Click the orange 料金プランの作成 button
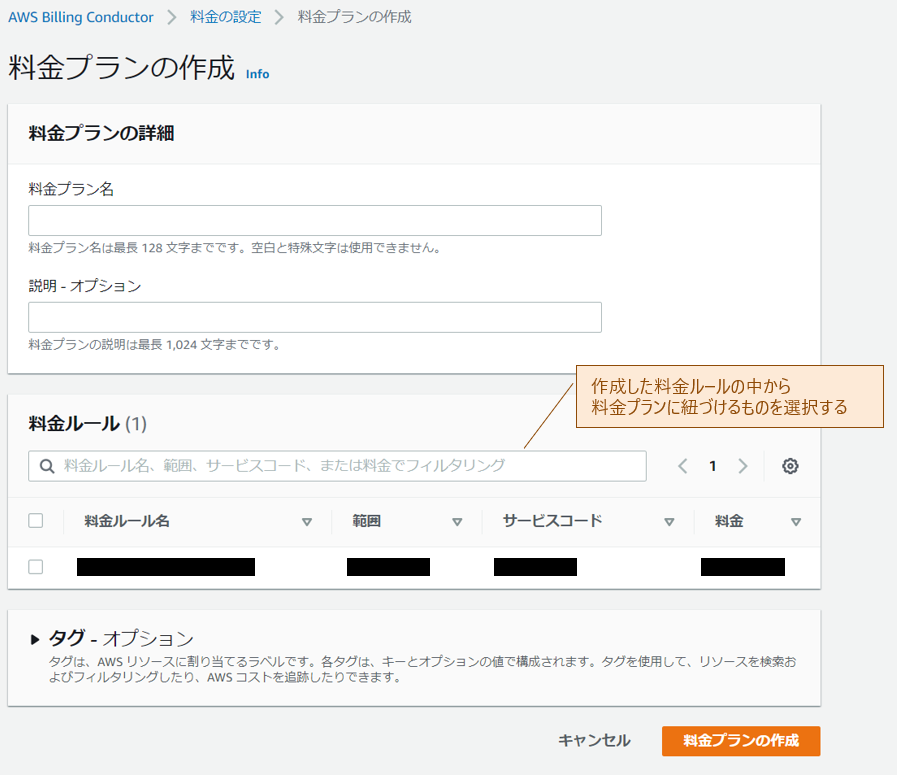The height and width of the screenshot is (775, 897). 740,741
